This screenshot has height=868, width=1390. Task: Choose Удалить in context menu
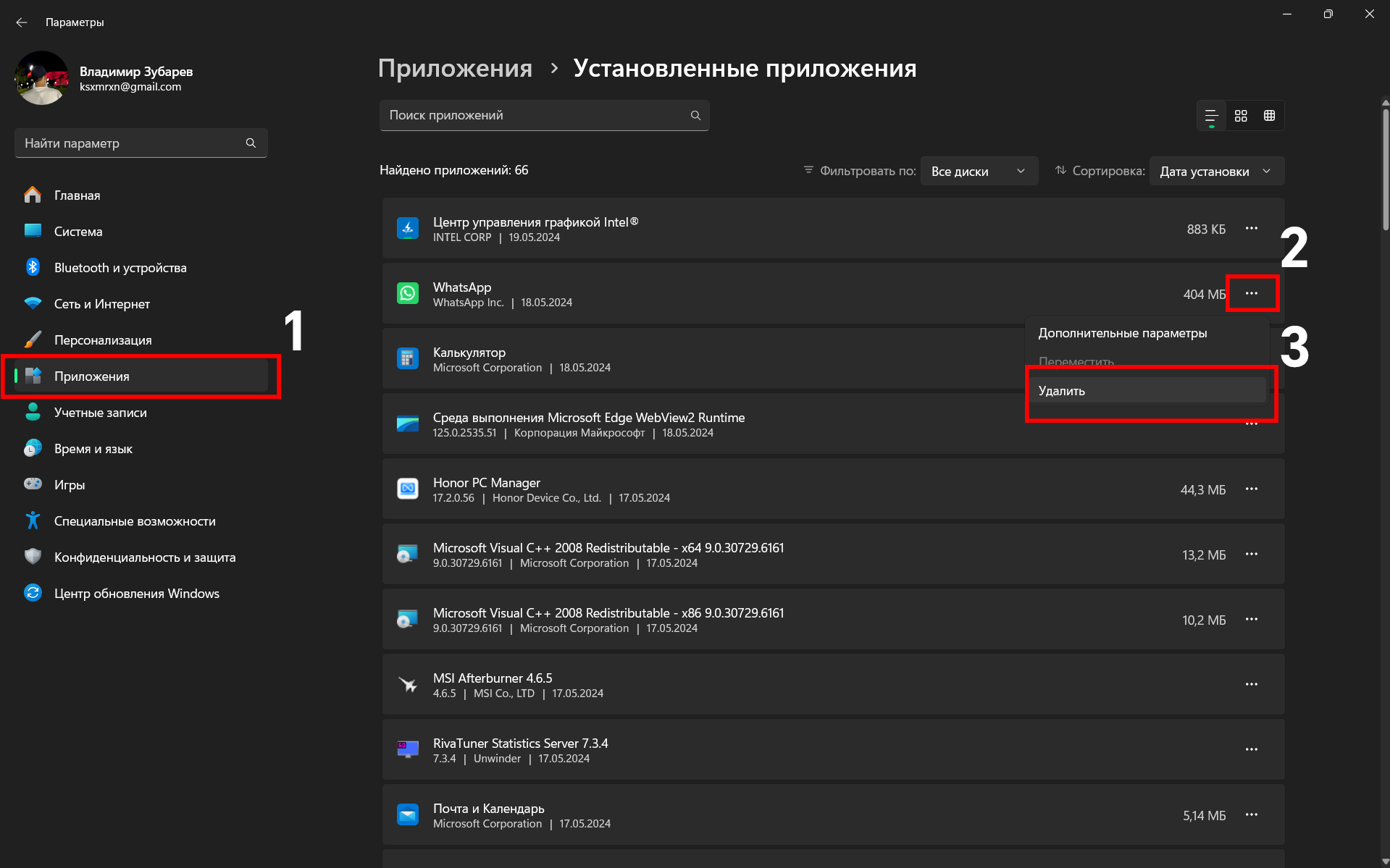[x=1147, y=391]
